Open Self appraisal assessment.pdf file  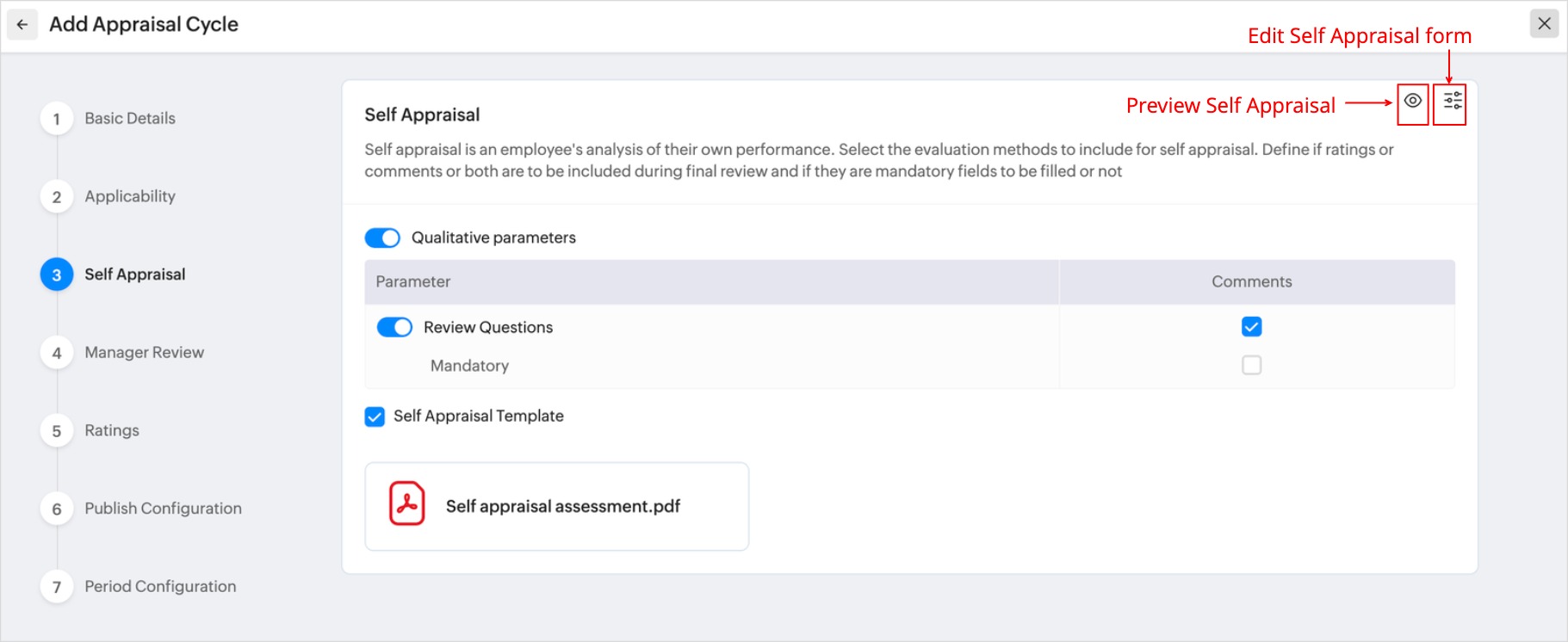tap(562, 506)
